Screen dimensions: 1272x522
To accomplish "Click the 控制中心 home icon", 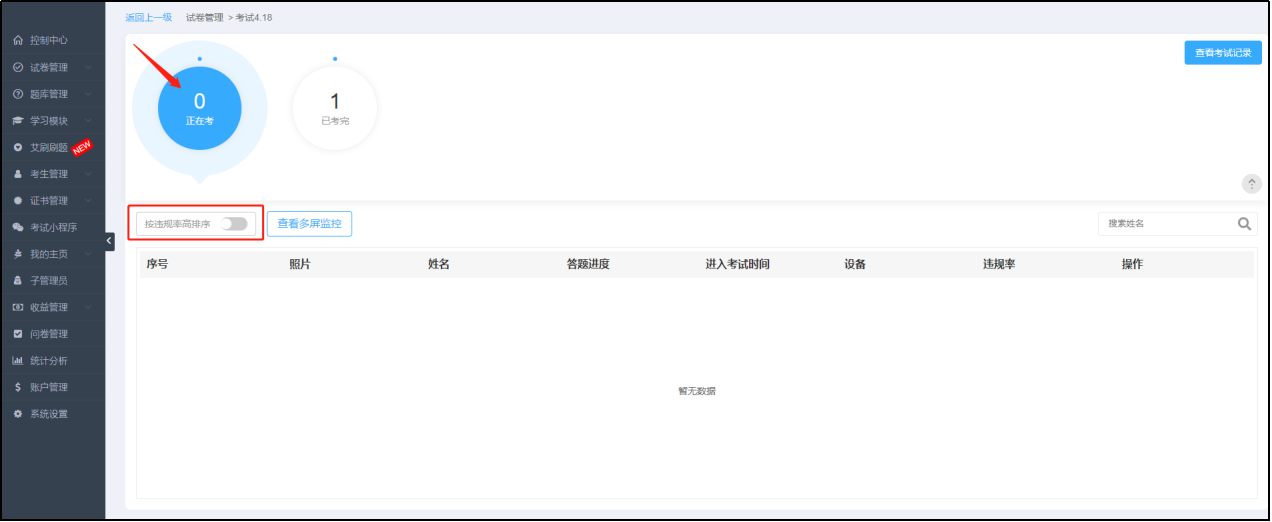I will click(x=18, y=41).
